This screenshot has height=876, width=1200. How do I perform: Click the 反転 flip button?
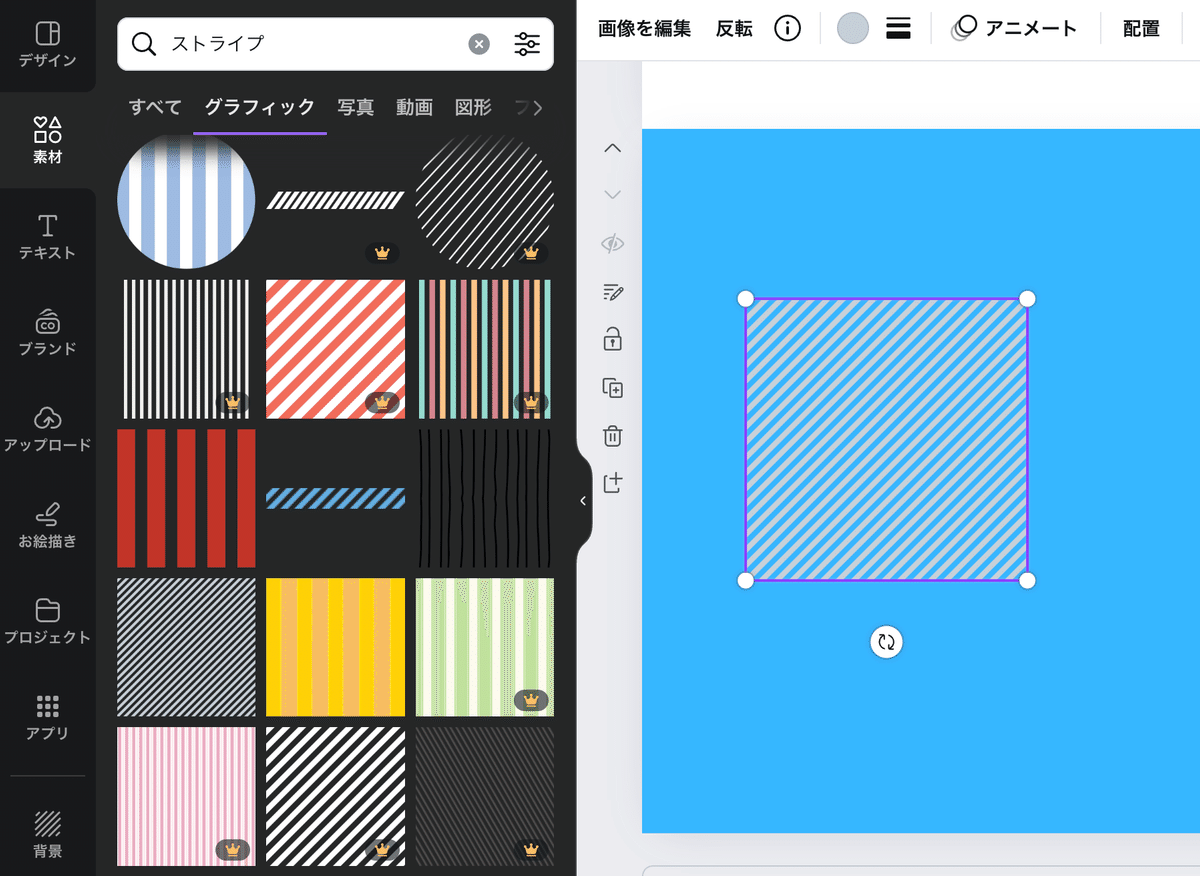734,29
